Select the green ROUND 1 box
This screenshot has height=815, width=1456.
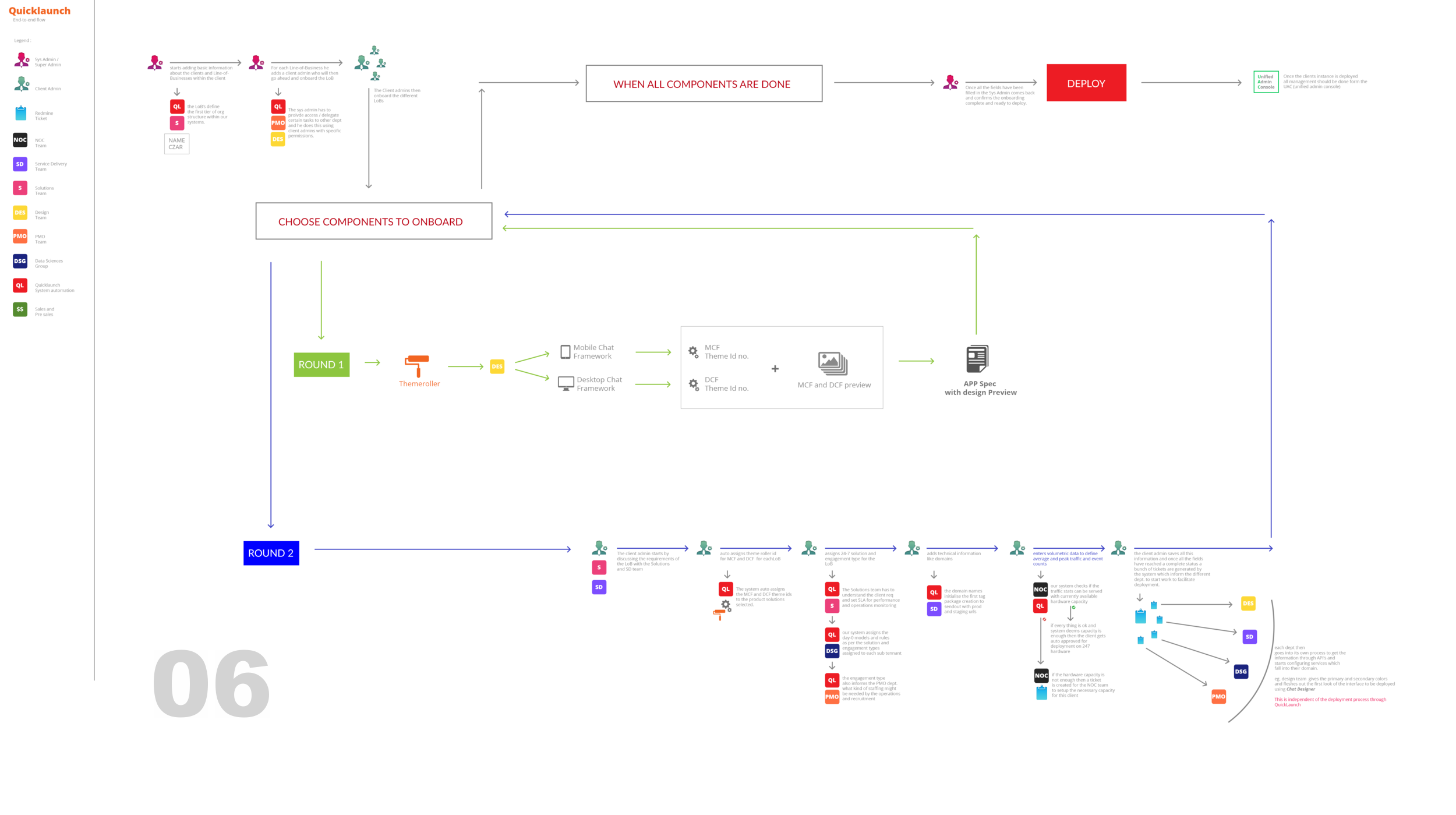(321, 365)
